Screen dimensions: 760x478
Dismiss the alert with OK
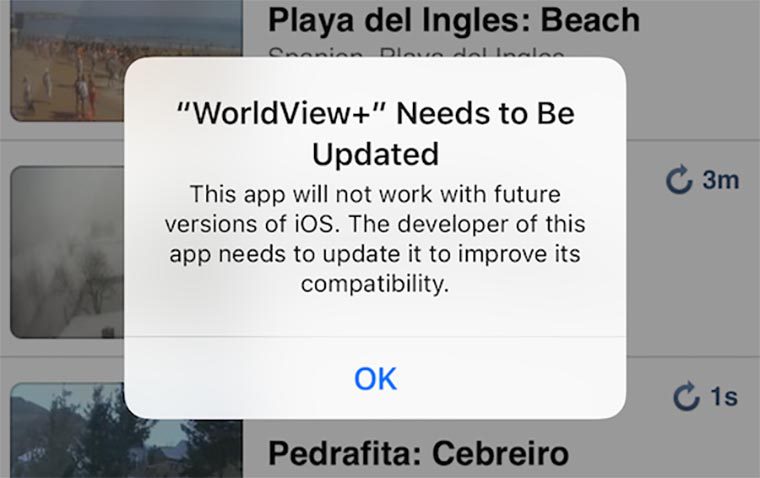point(375,379)
